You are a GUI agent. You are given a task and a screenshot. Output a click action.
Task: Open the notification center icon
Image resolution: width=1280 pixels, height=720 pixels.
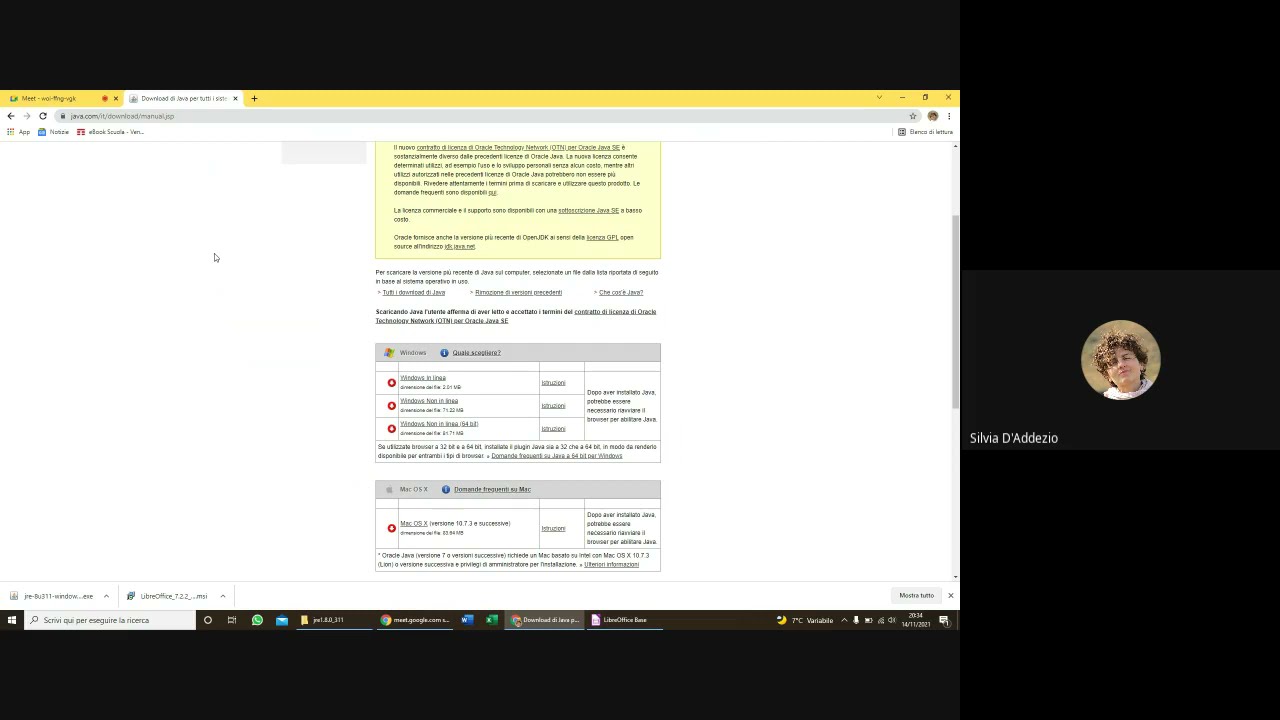point(944,620)
